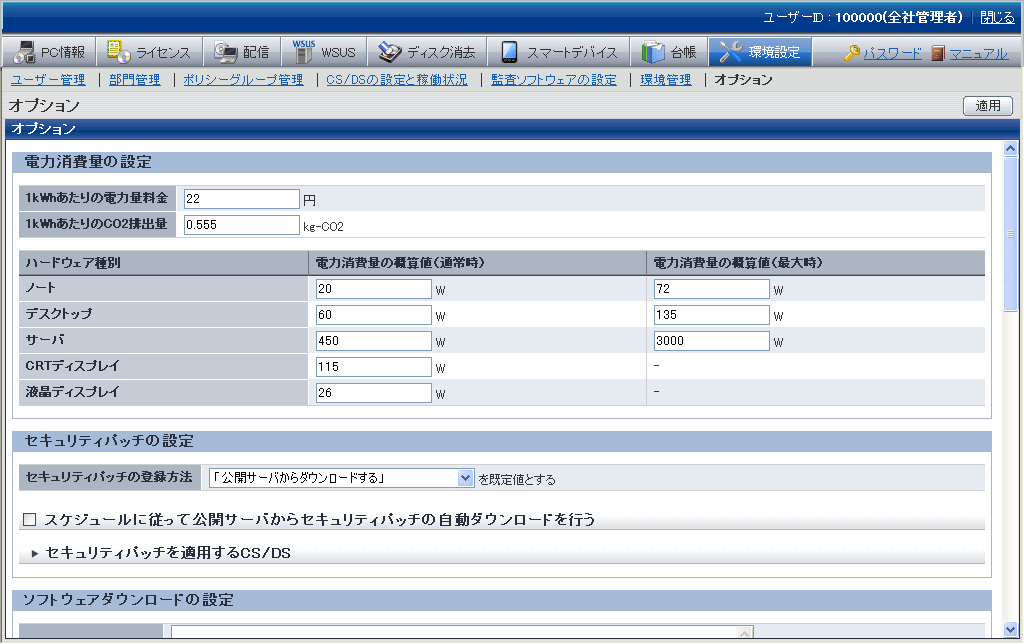Click the パスワード link

(892, 54)
